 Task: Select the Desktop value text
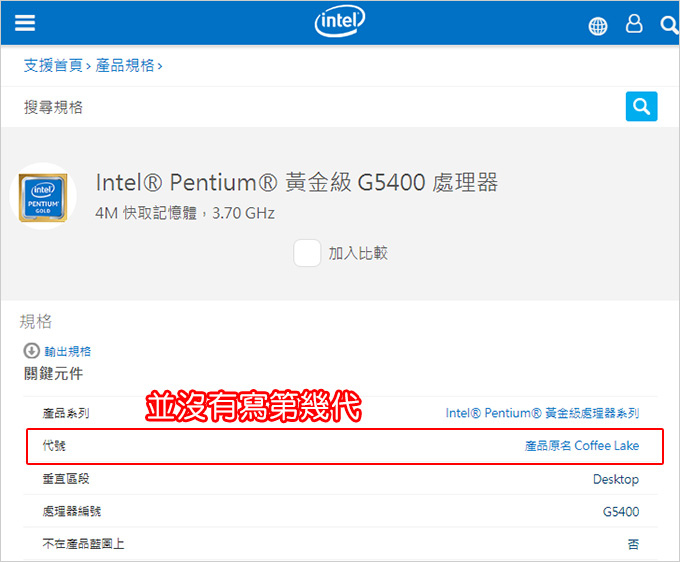click(616, 479)
